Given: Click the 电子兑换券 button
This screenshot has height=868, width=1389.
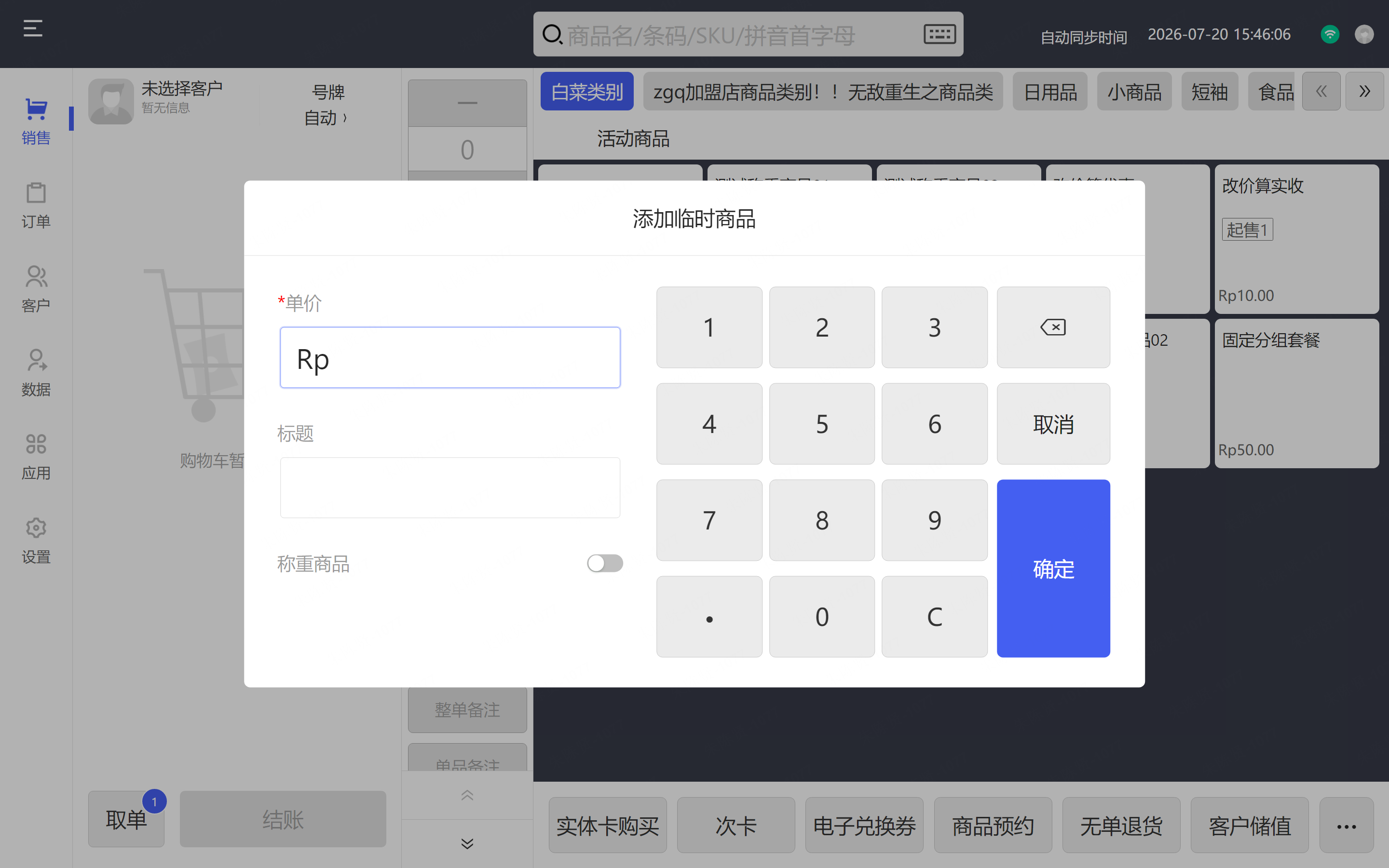Looking at the screenshot, I should click(864, 826).
